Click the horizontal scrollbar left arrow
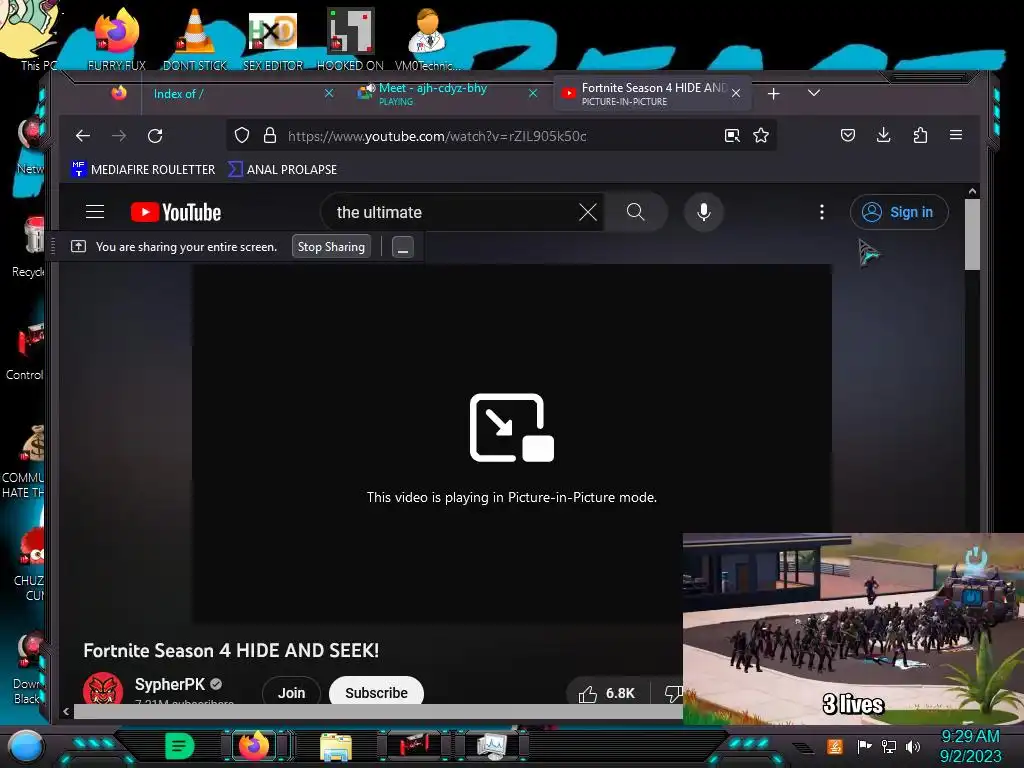This screenshot has height=768, width=1024. pos(66,711)
